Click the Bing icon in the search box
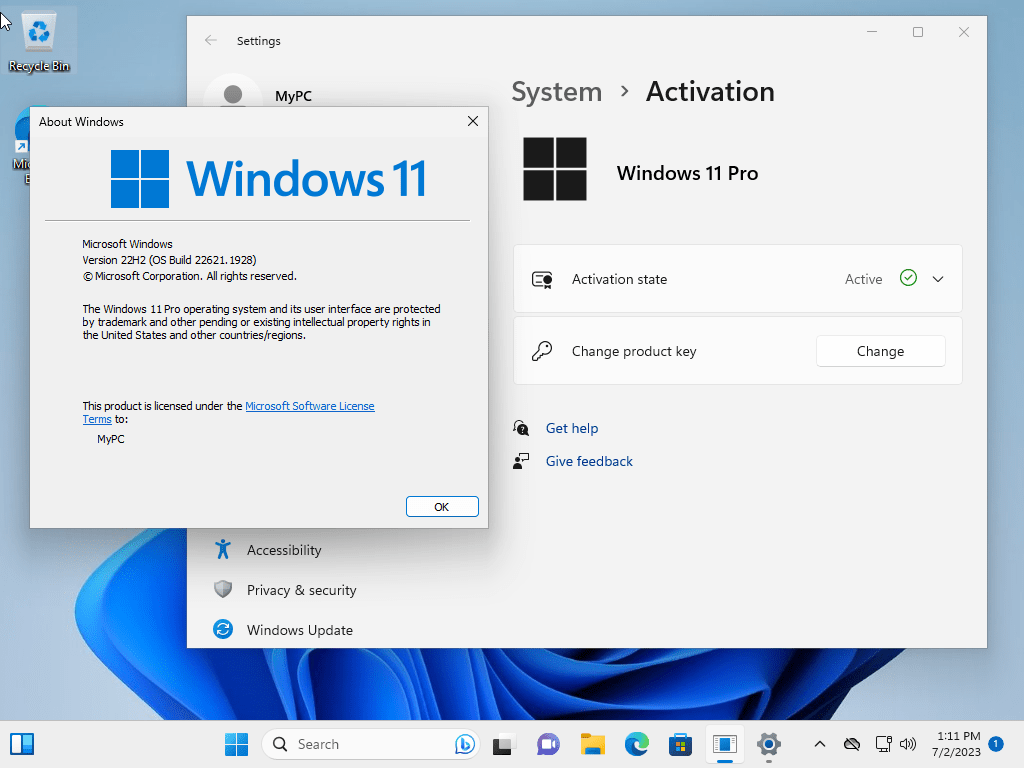Image resolution: width=1024 pixels, height=768 pixels. point(464,744)
